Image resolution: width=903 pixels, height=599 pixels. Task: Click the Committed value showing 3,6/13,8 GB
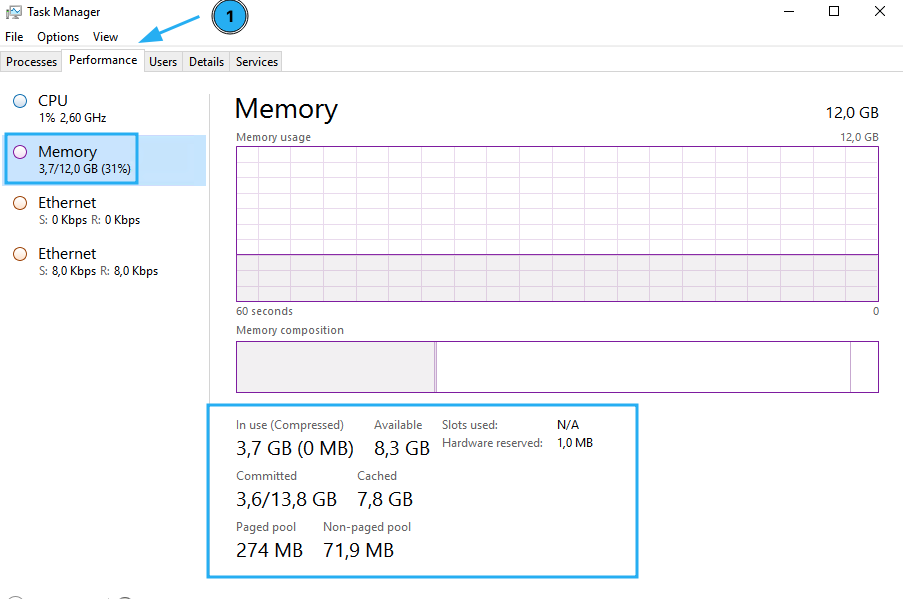[x=286, y=498]
